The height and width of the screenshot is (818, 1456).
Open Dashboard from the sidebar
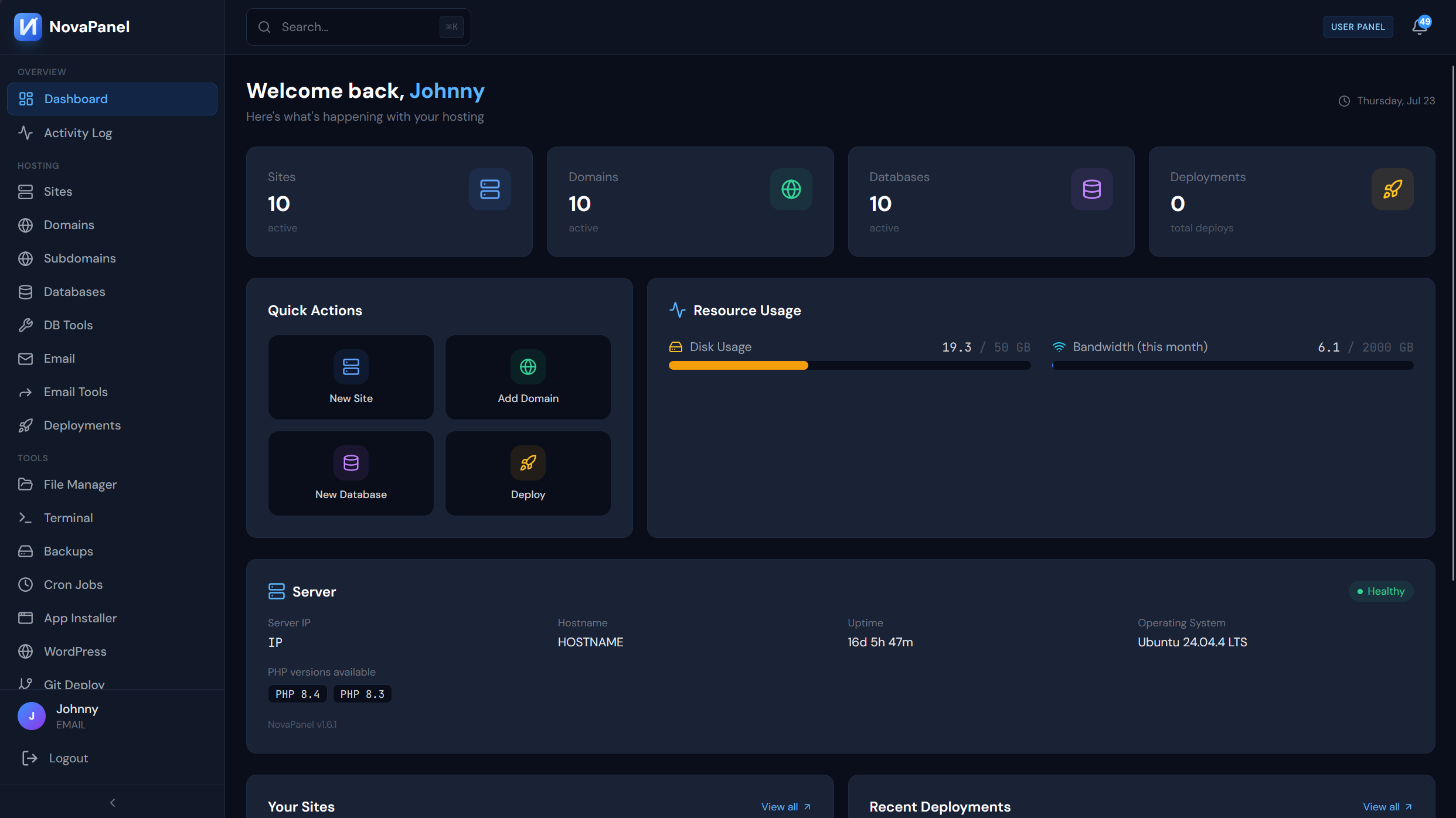point(112,99)
